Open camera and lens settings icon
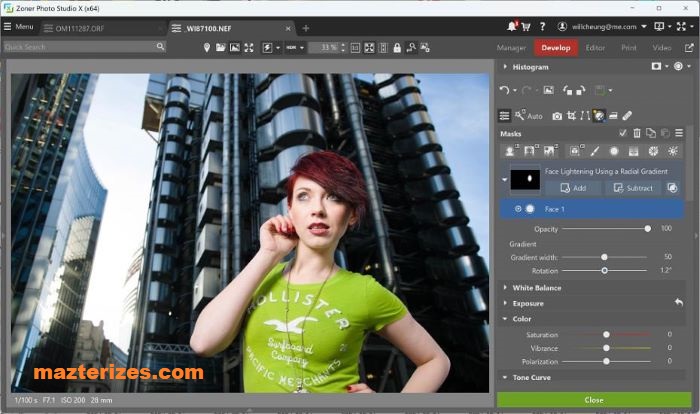The image size is (700, 414). (x=557, y=116)
